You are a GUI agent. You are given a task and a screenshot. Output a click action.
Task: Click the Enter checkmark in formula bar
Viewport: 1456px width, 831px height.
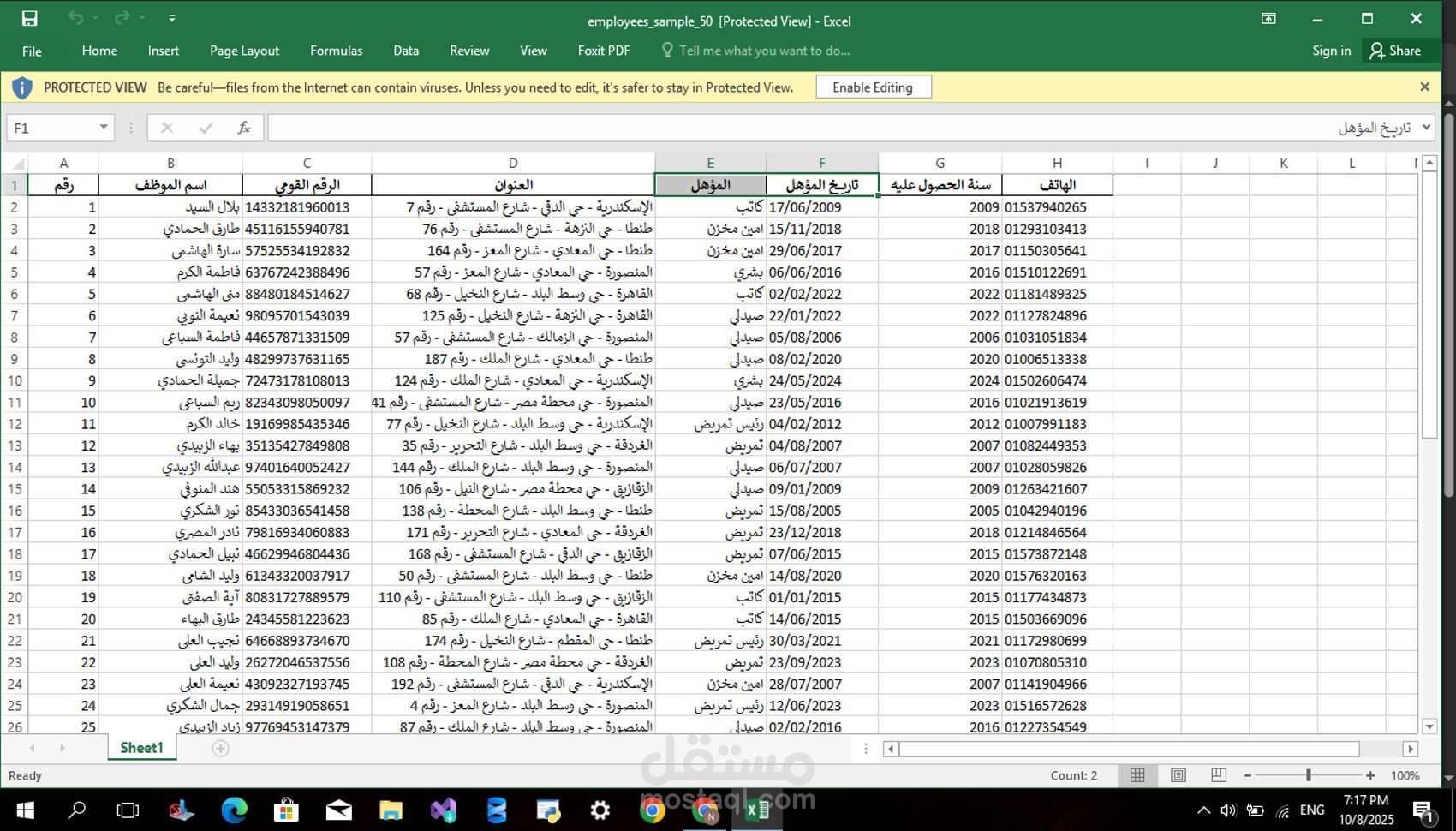pyautogui.click(x=206, y=128)
